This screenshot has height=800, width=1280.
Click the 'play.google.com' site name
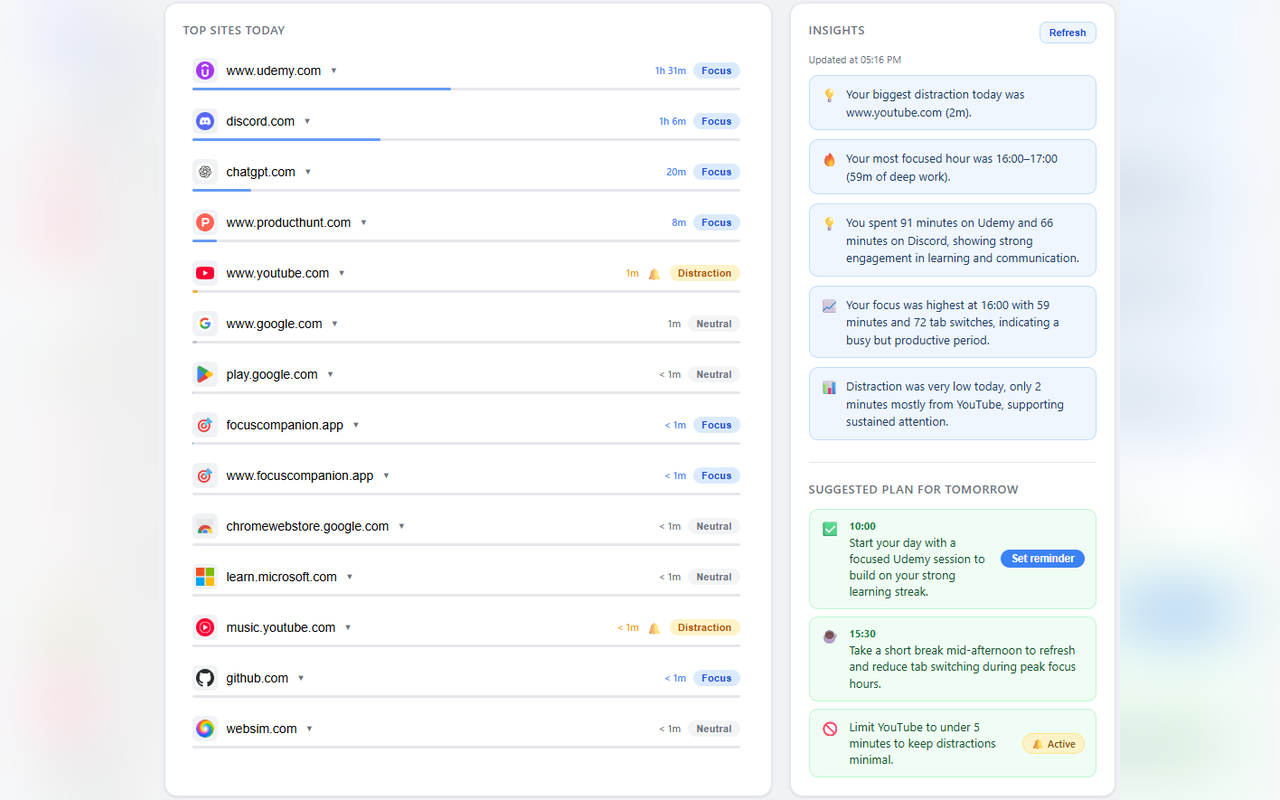[x=272, y=375]
